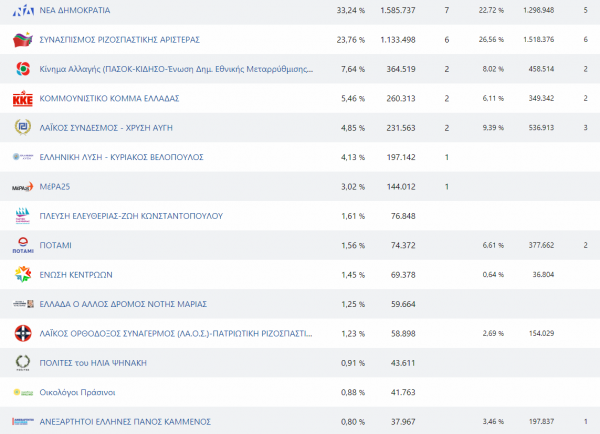The width and height of the screenshot is (600, 434).
Task: Open the ΝΕΑ ΔΗΜΟΚΡΑΤΙΑ party link
Action: click(x=75, y=10)
